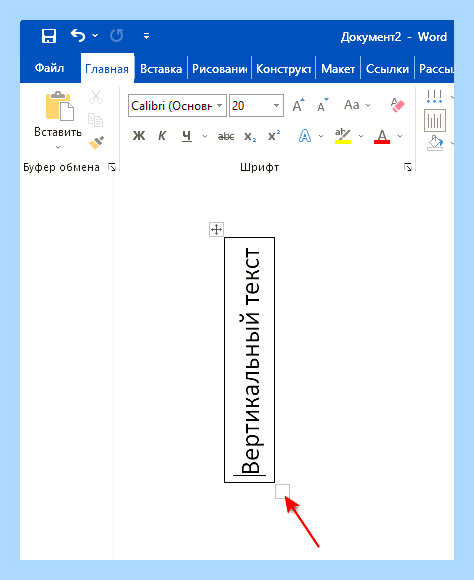The image size is (474, 580).
Task: Open highlight color dropdown arrow
Action: [x=361, y=136]
